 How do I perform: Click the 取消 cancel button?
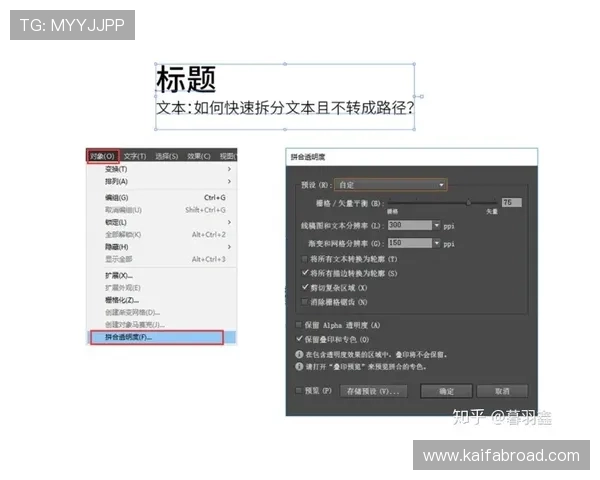click(x=502, y=391)
